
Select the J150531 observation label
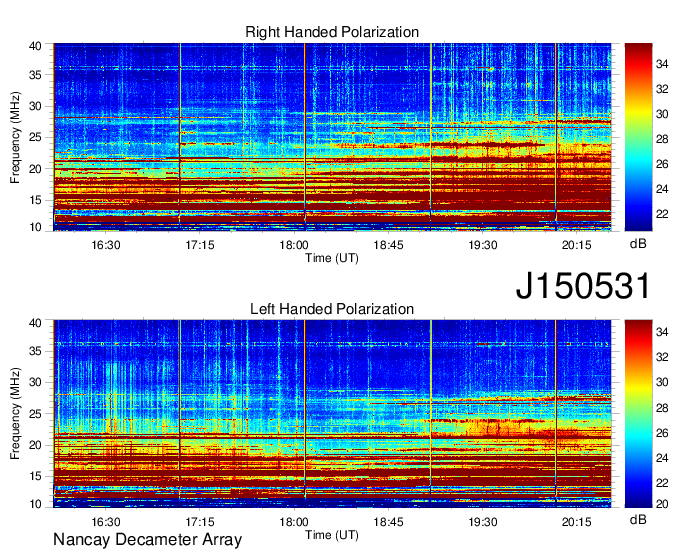(x=583, y=286)
